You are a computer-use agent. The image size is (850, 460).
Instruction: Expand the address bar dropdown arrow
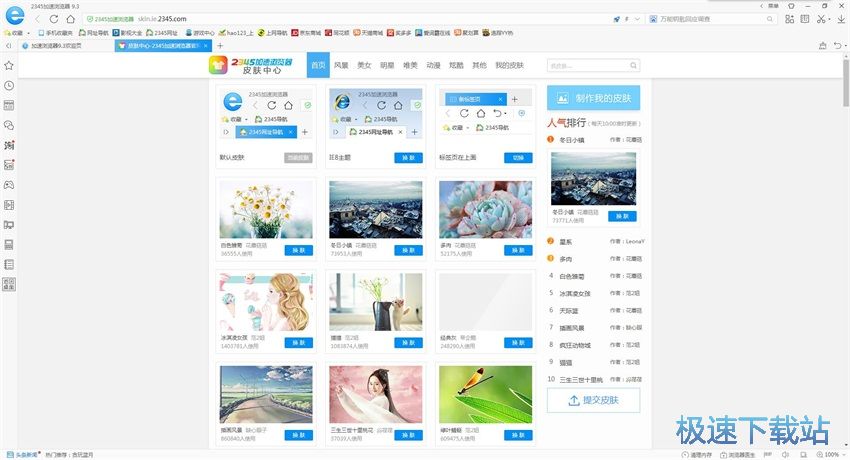(x=638, y=19)
